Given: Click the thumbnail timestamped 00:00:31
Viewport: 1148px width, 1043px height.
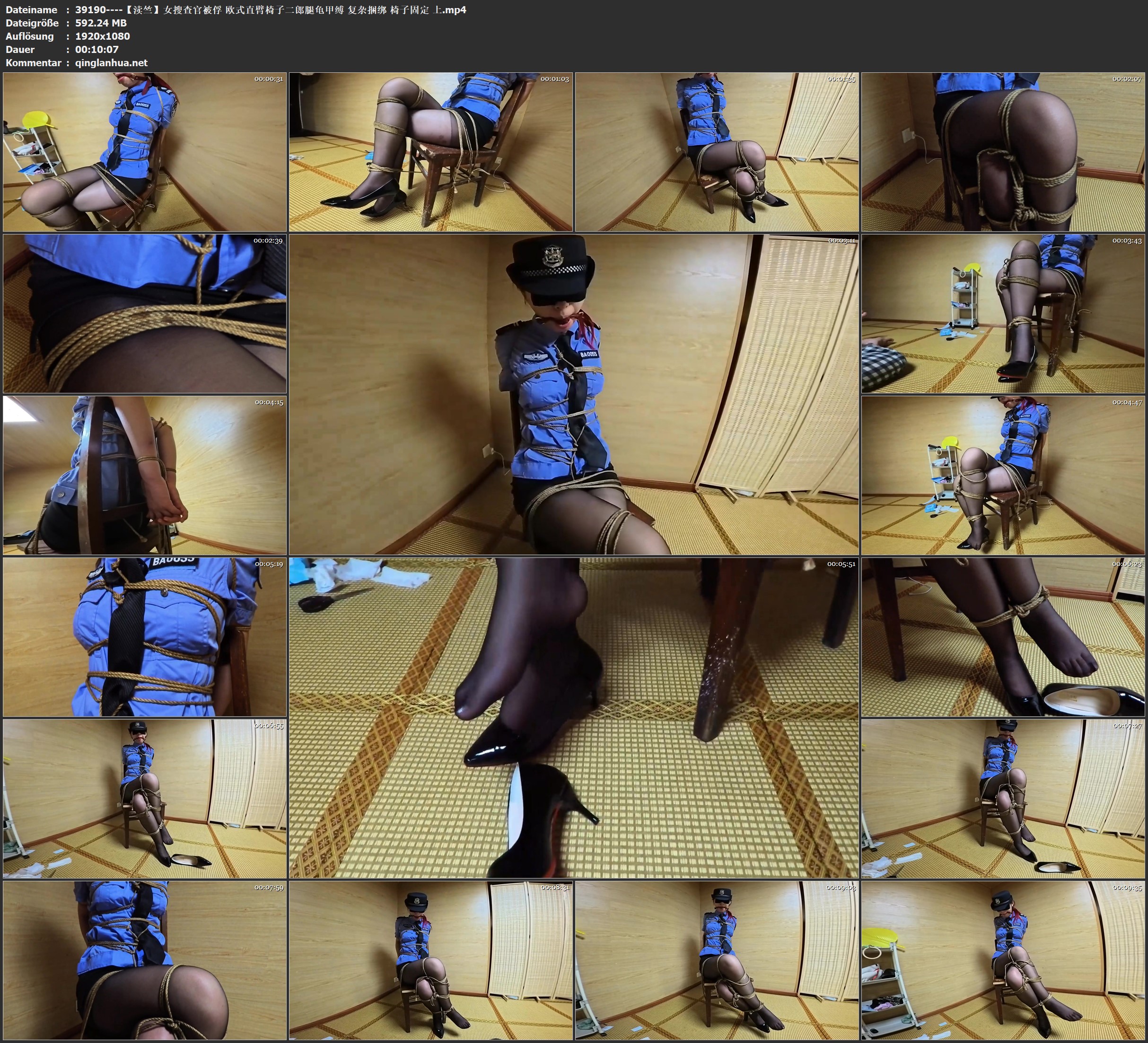Looking at the screenshot, I should 145,152.
